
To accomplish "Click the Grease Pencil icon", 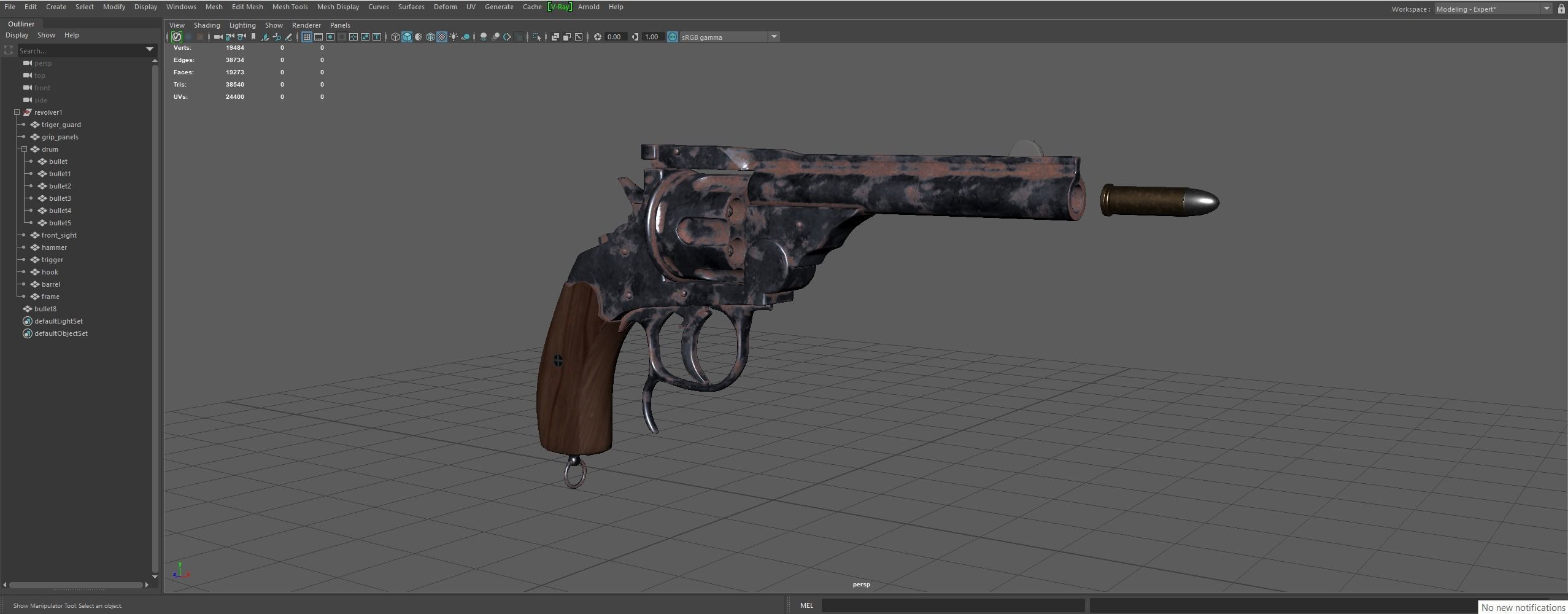I will point(289,37).
